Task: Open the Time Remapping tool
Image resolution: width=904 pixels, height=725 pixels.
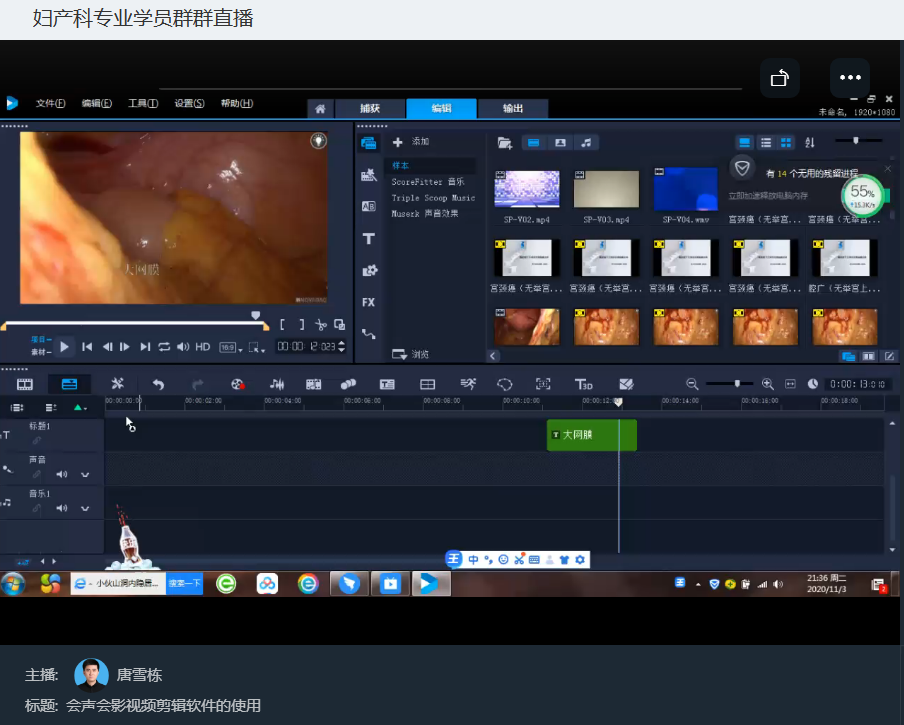Action: tap(468, 384)
